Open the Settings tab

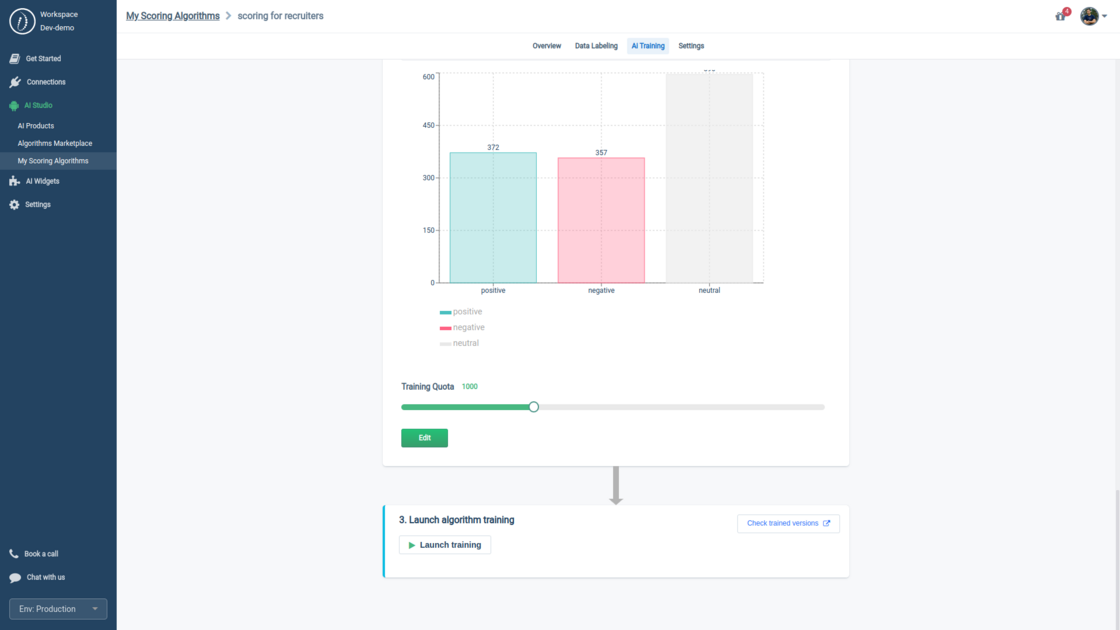[691, 46]
